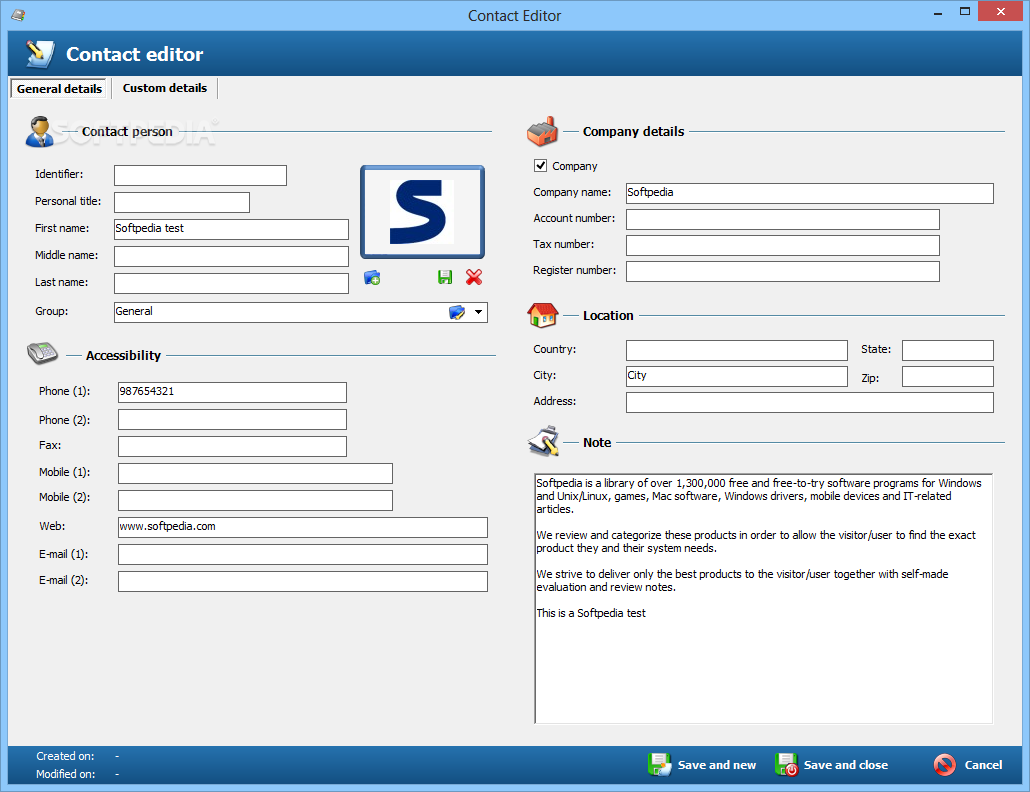Click the 'Created on:' status label
This screenshot has height=792, width=1030.
65,756
